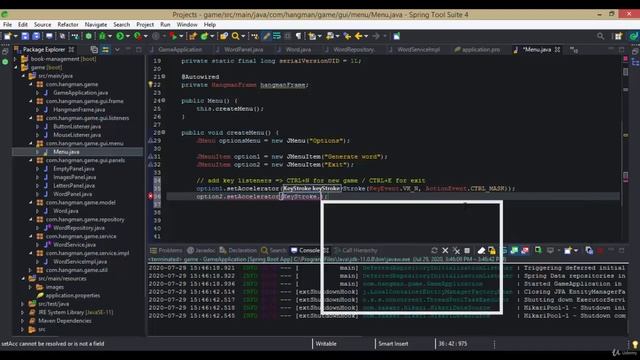640x360 pixels.
Task: Click the gray Forward arrow navigation icon
Action: pos(376,36)
